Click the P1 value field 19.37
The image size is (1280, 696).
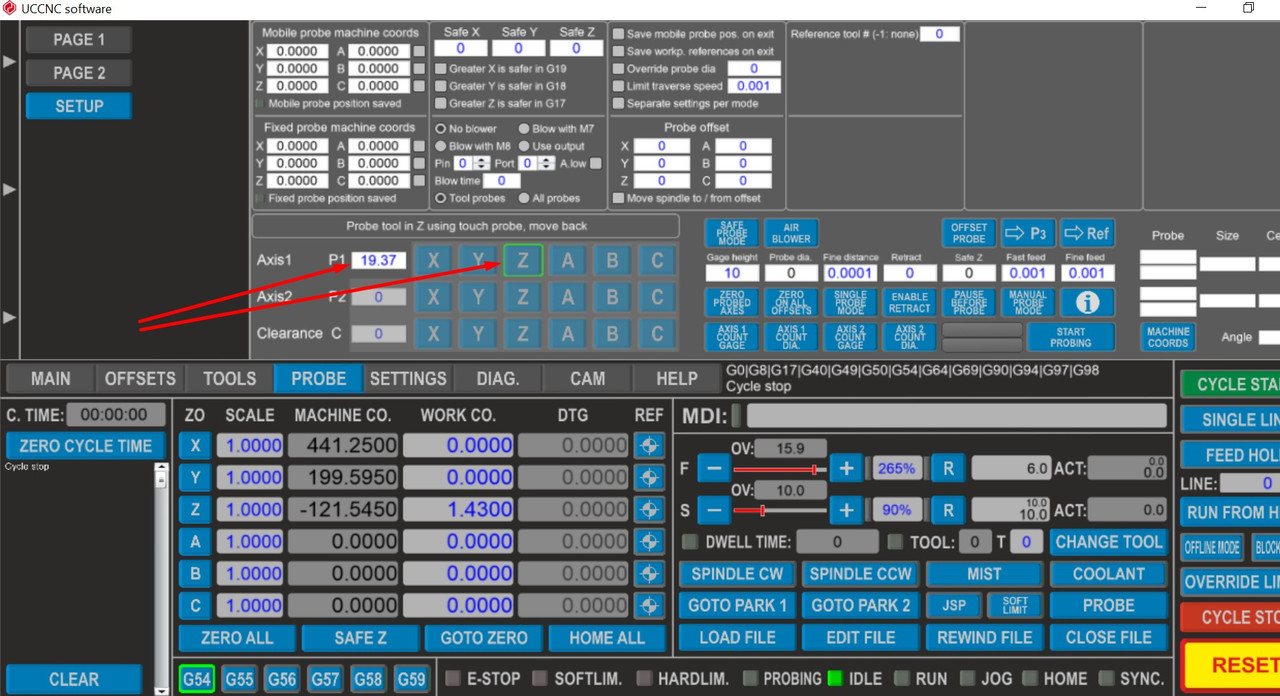click(378, 260)
